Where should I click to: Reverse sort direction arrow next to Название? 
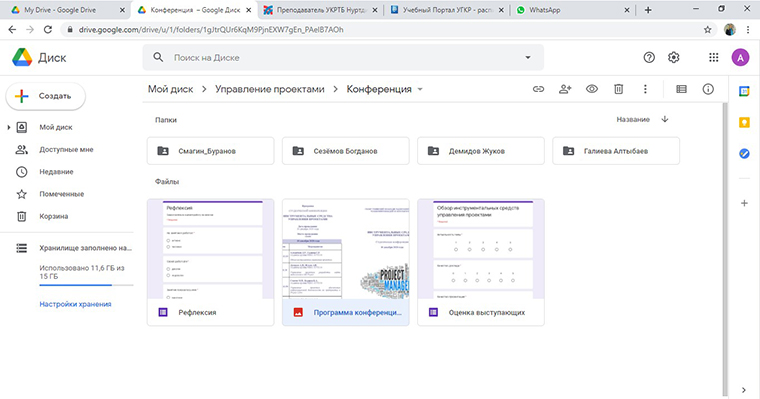tap(665, 119)
